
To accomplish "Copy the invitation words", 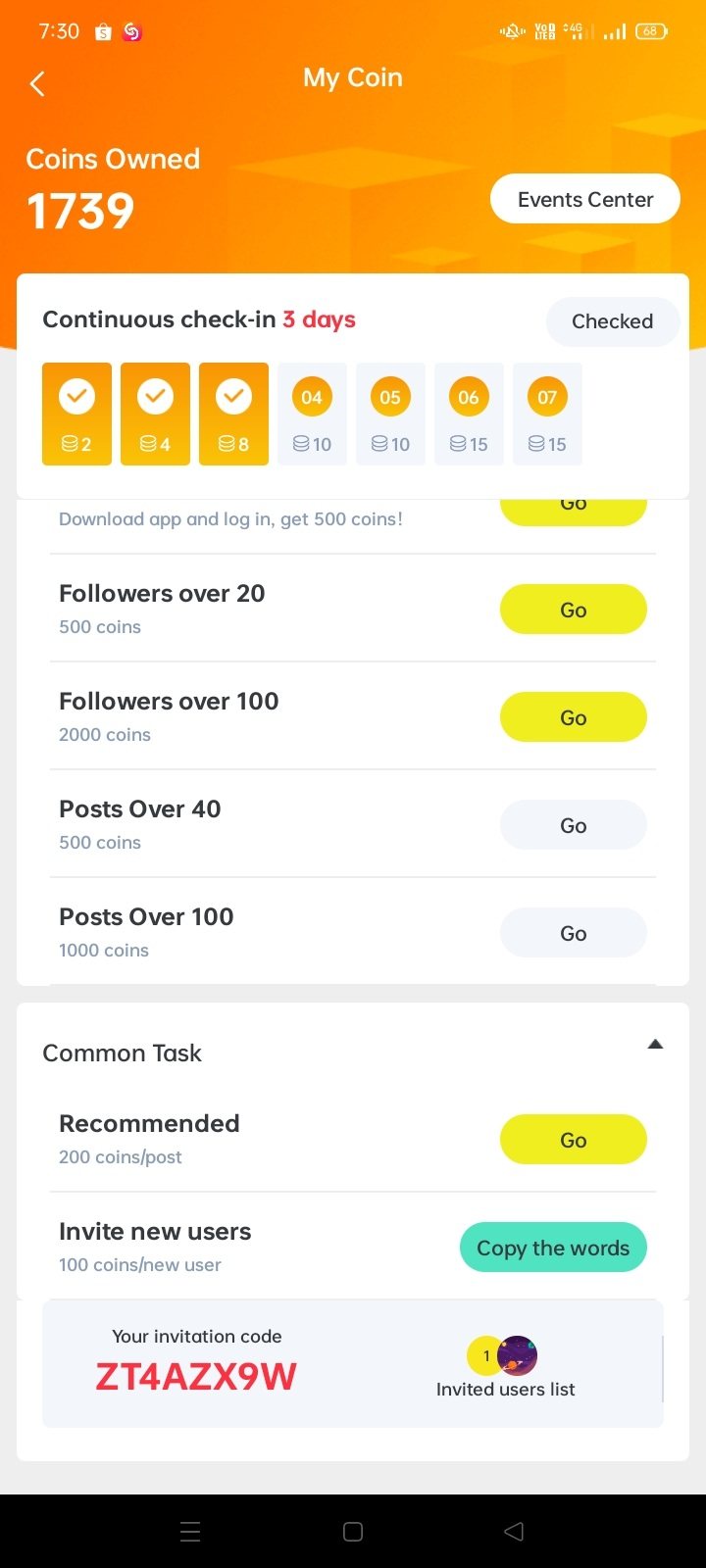I will [x=553, y=1248].
